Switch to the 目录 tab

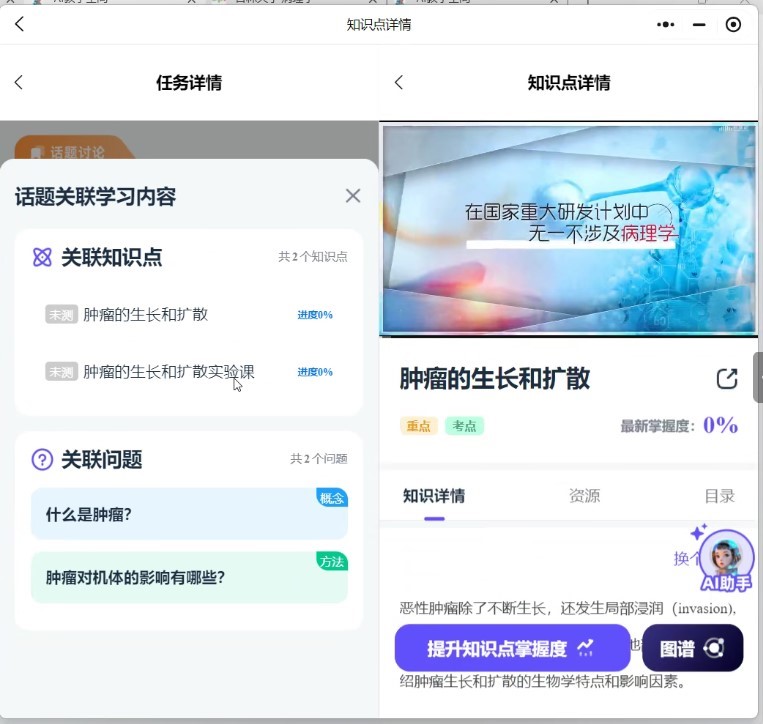pyautogui.click(x=719, y=496)
